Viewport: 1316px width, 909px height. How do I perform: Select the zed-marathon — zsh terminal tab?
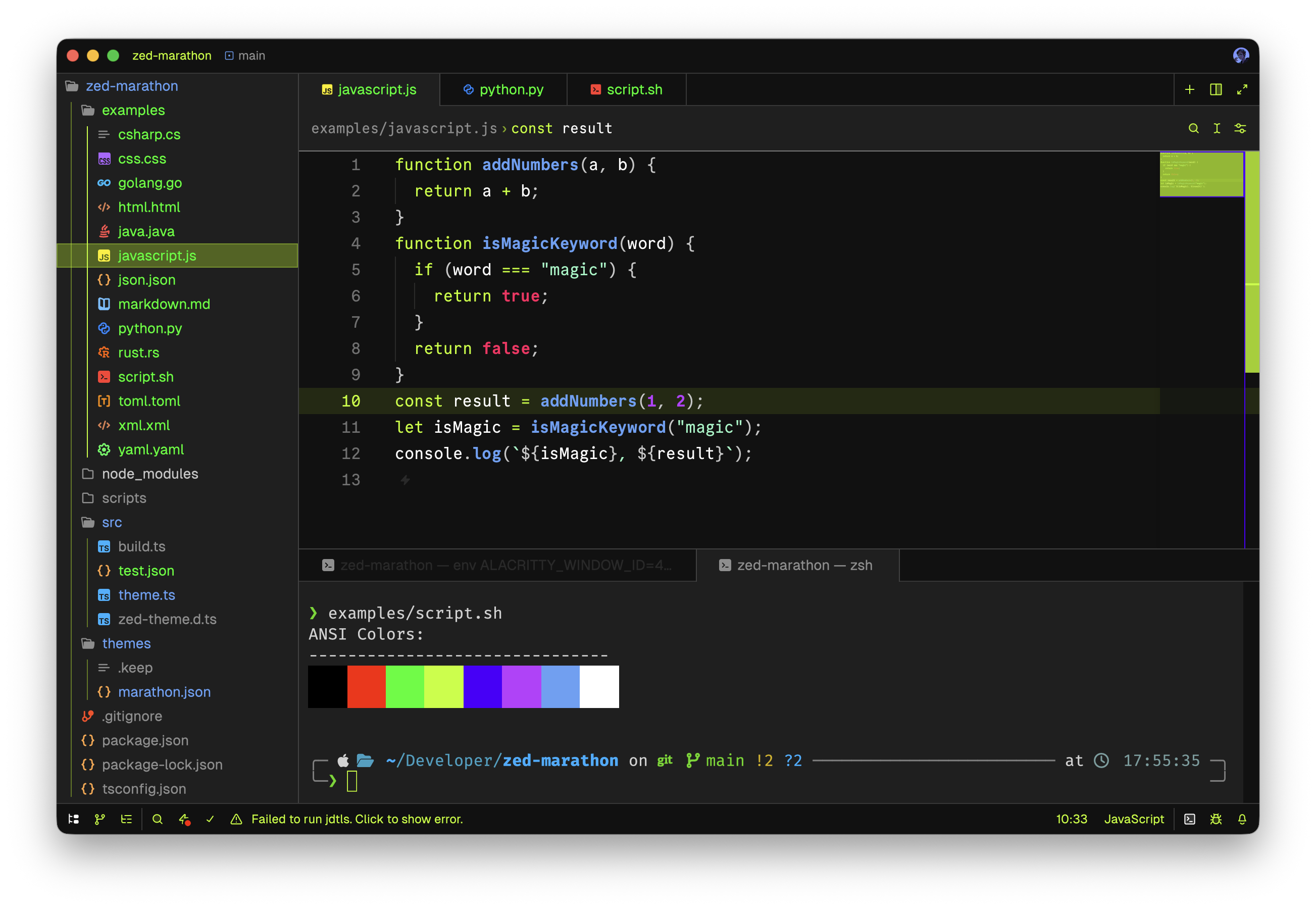tap(797, 565)
